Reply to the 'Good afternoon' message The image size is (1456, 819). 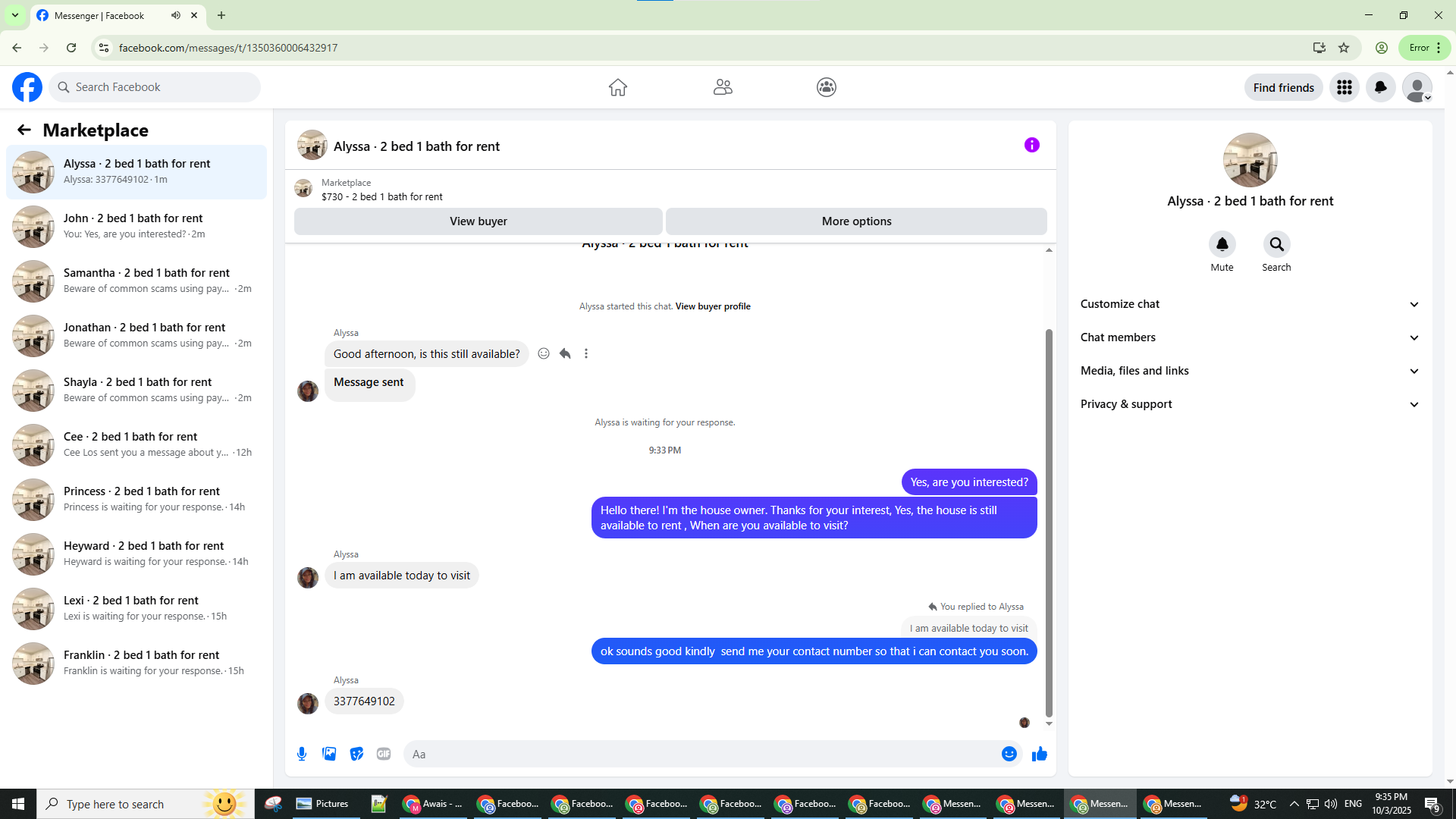pyautogui.click(x=565, y=353)
